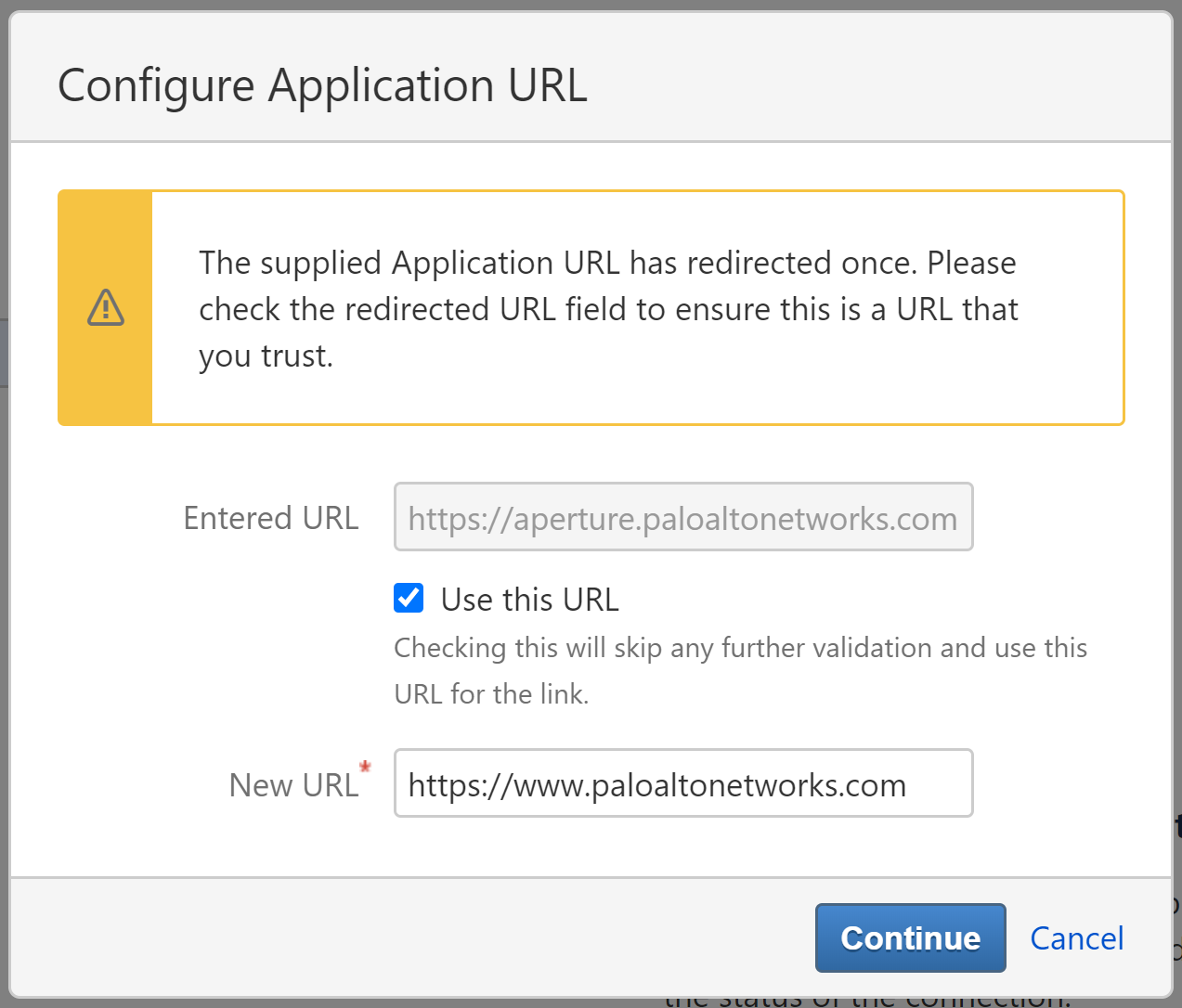Click the Use this URL label text
The width and height of the screenshot is (1182, 1008).
(x=527, y=599)
